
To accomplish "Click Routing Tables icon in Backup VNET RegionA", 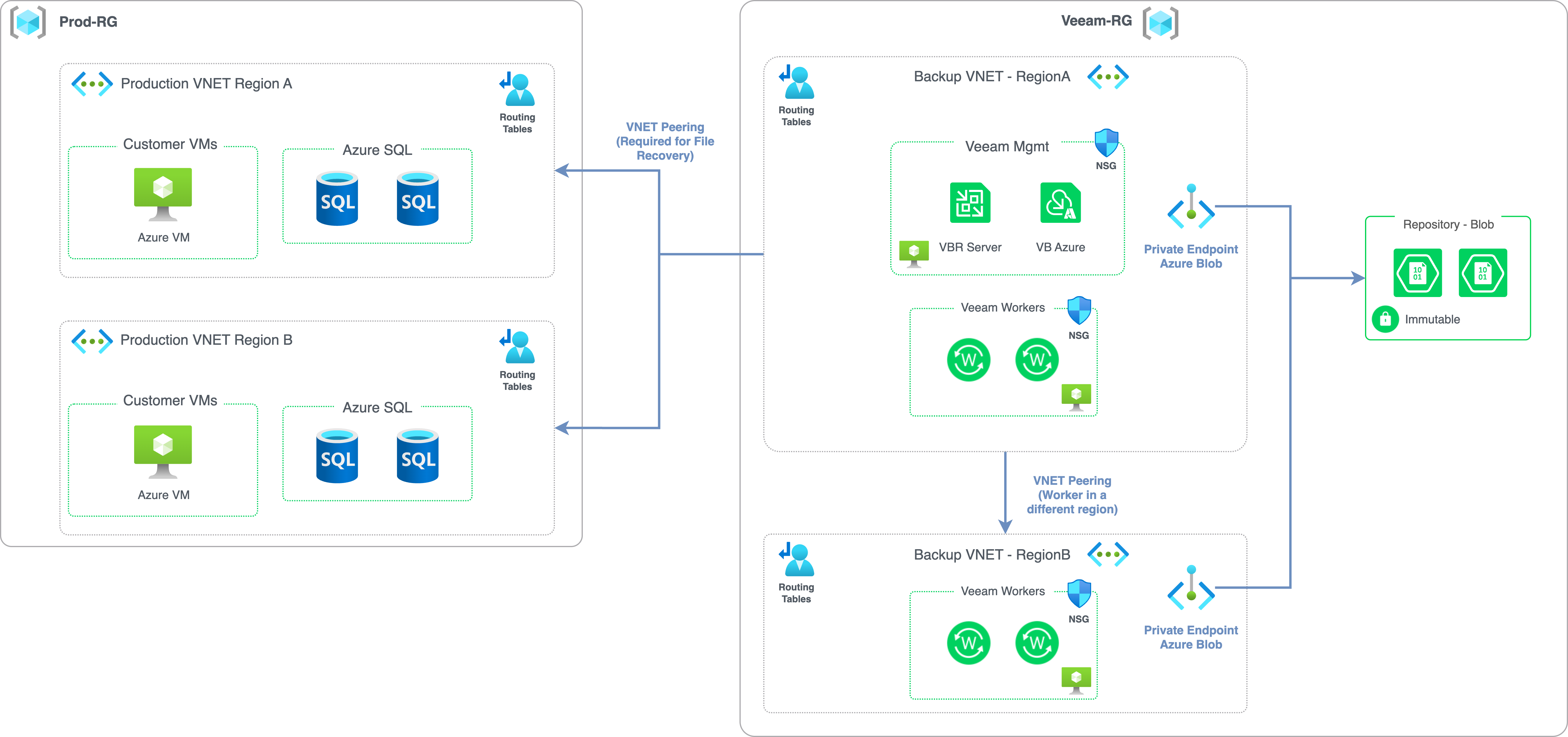I will [796, 82].
